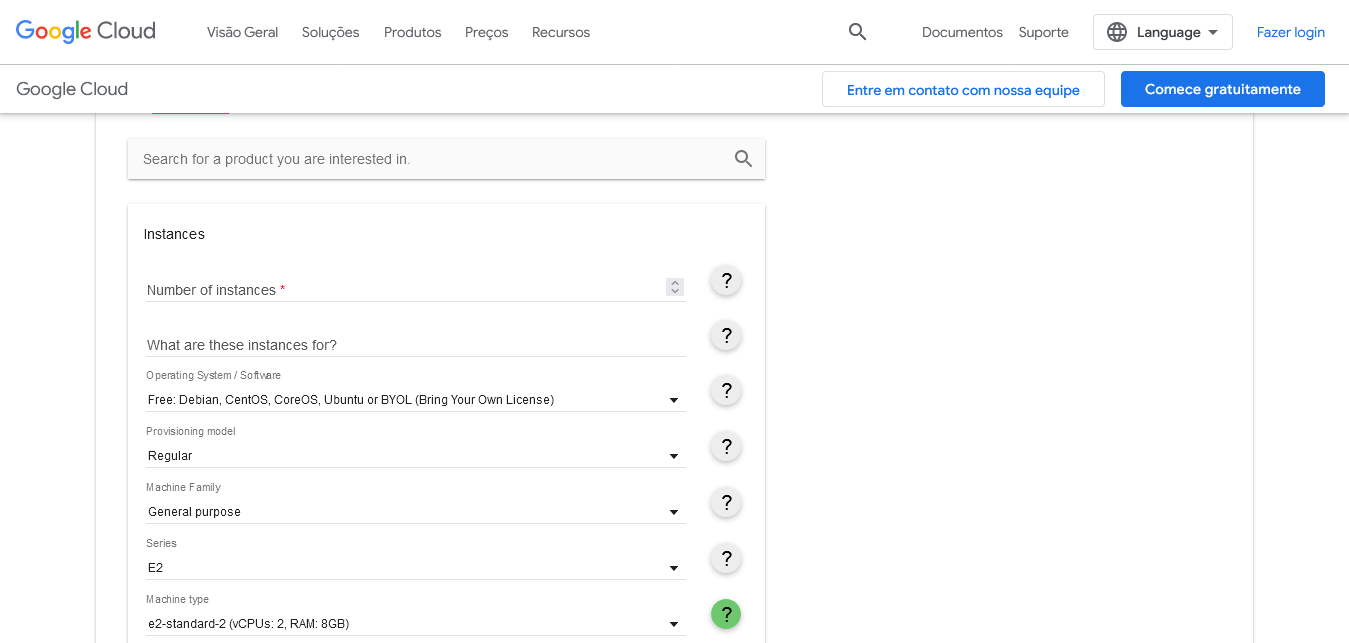The height and width of the screenshot is (643, 1349).
Task: Expand Operating System / Software dropdown
Action: (416, 400)
